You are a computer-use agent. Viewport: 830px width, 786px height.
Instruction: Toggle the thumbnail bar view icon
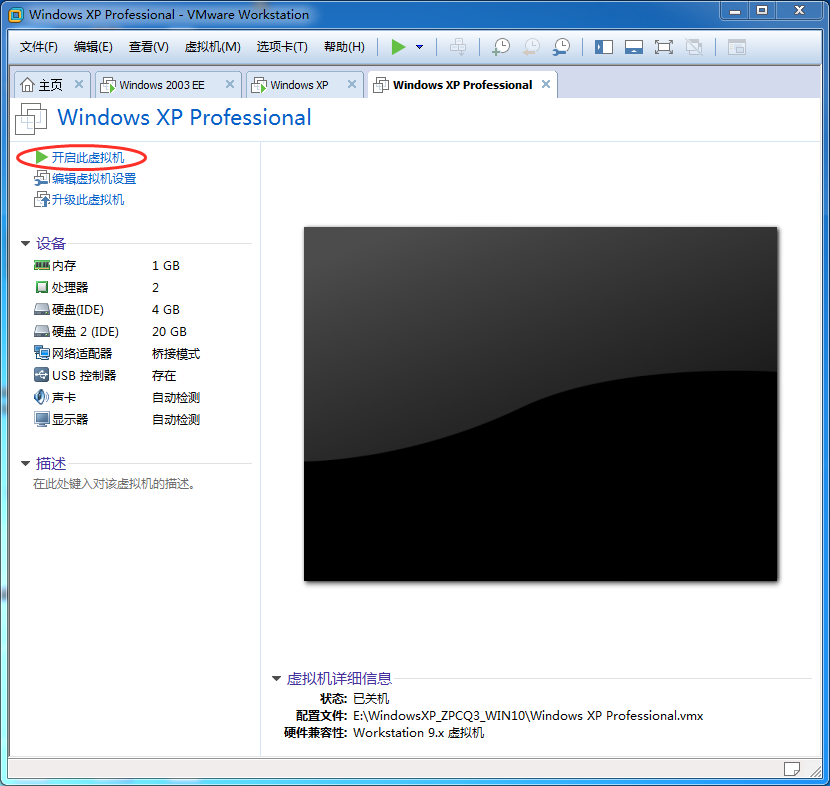tap(633, 47)
